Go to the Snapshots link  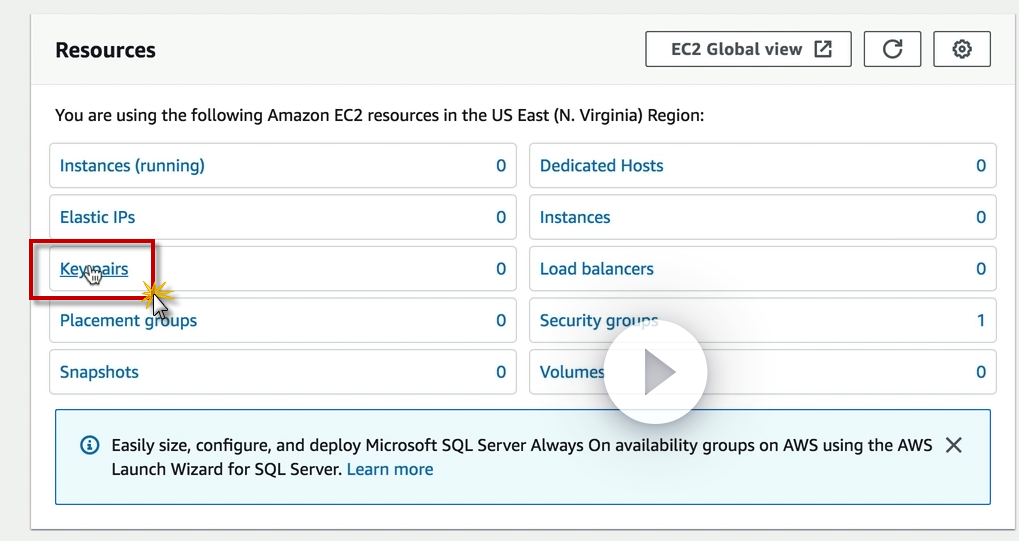pyautogui.click(x=99, y=372)
